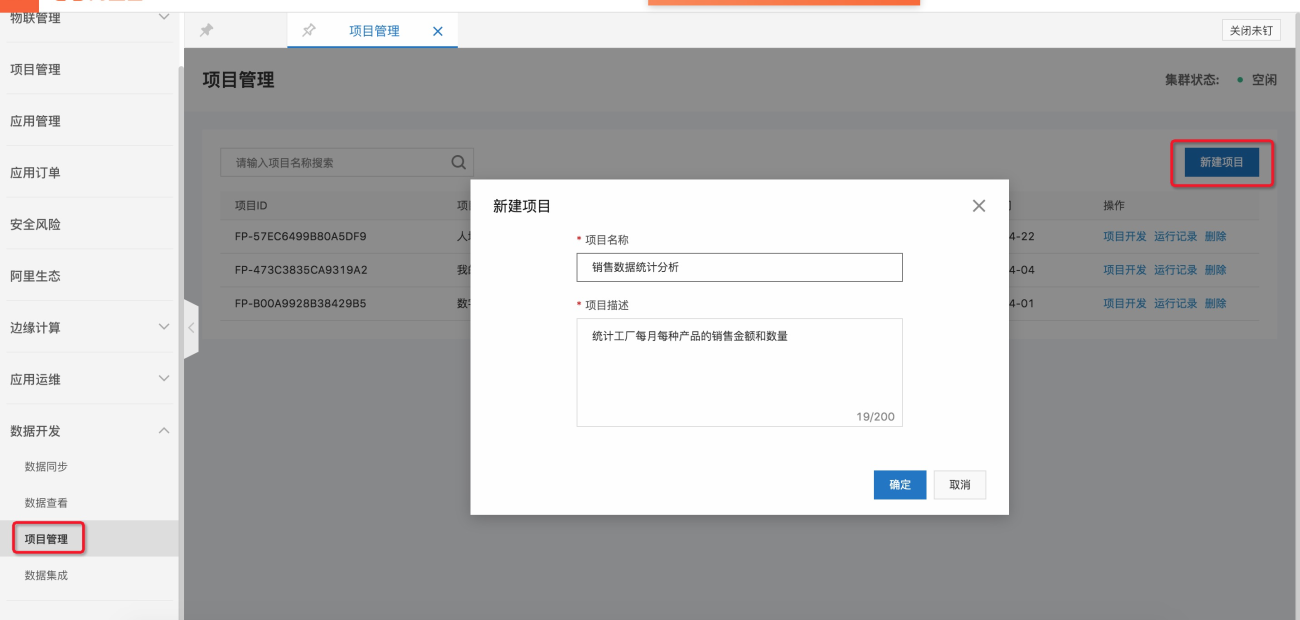This screenshot has width=1300, height=620.
Task: Expand the 边缘计算 menu chevron
Action: (164, 327)
